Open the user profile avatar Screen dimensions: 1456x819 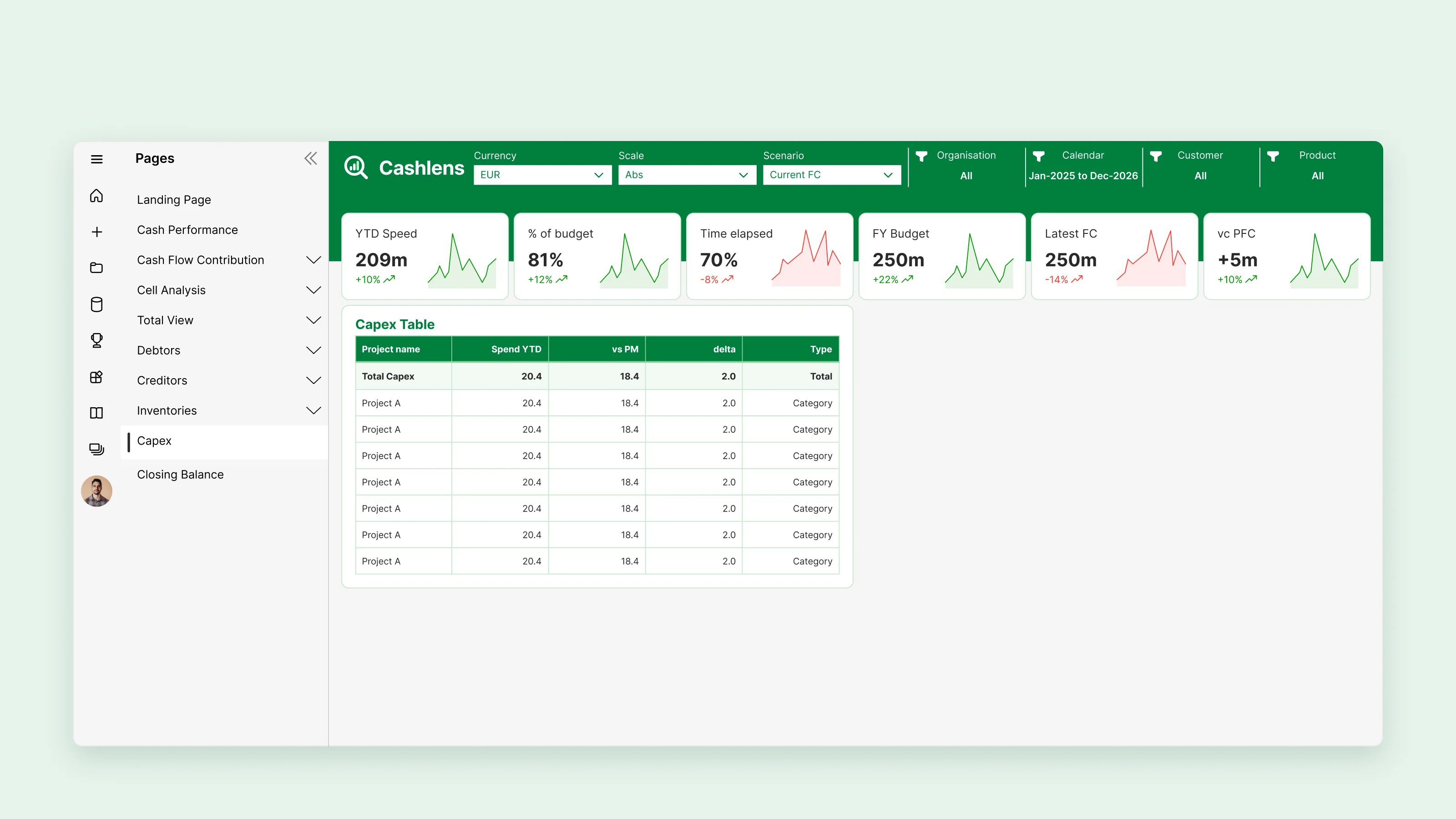[96, 490]
